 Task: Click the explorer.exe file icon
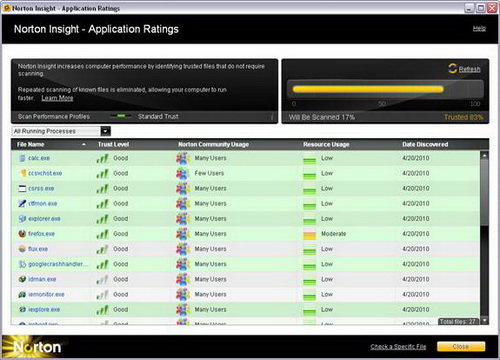(x=22, y=219)
